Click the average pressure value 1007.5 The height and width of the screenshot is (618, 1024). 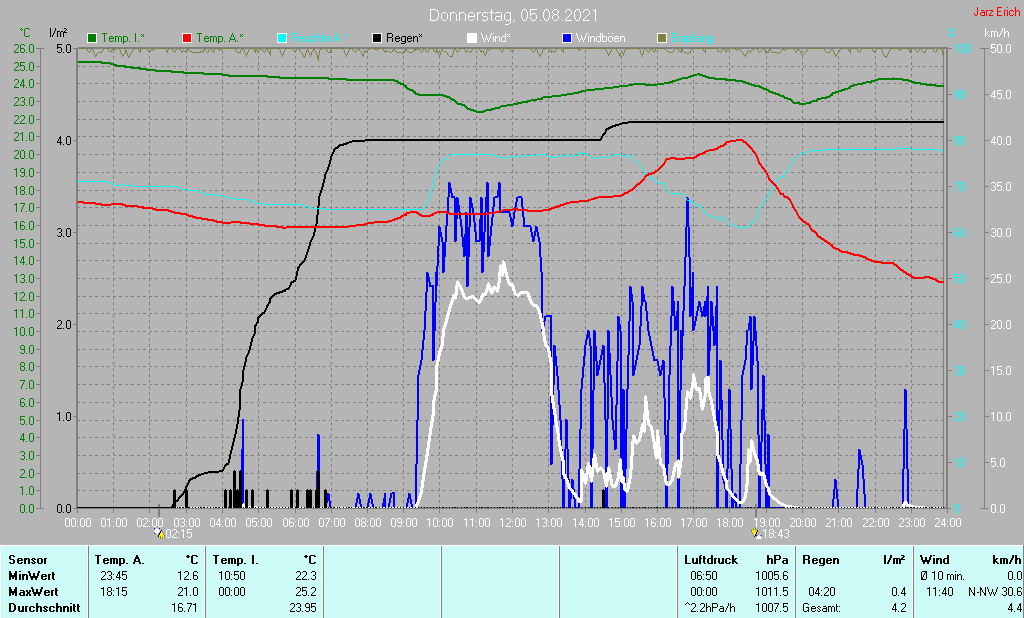773,608
